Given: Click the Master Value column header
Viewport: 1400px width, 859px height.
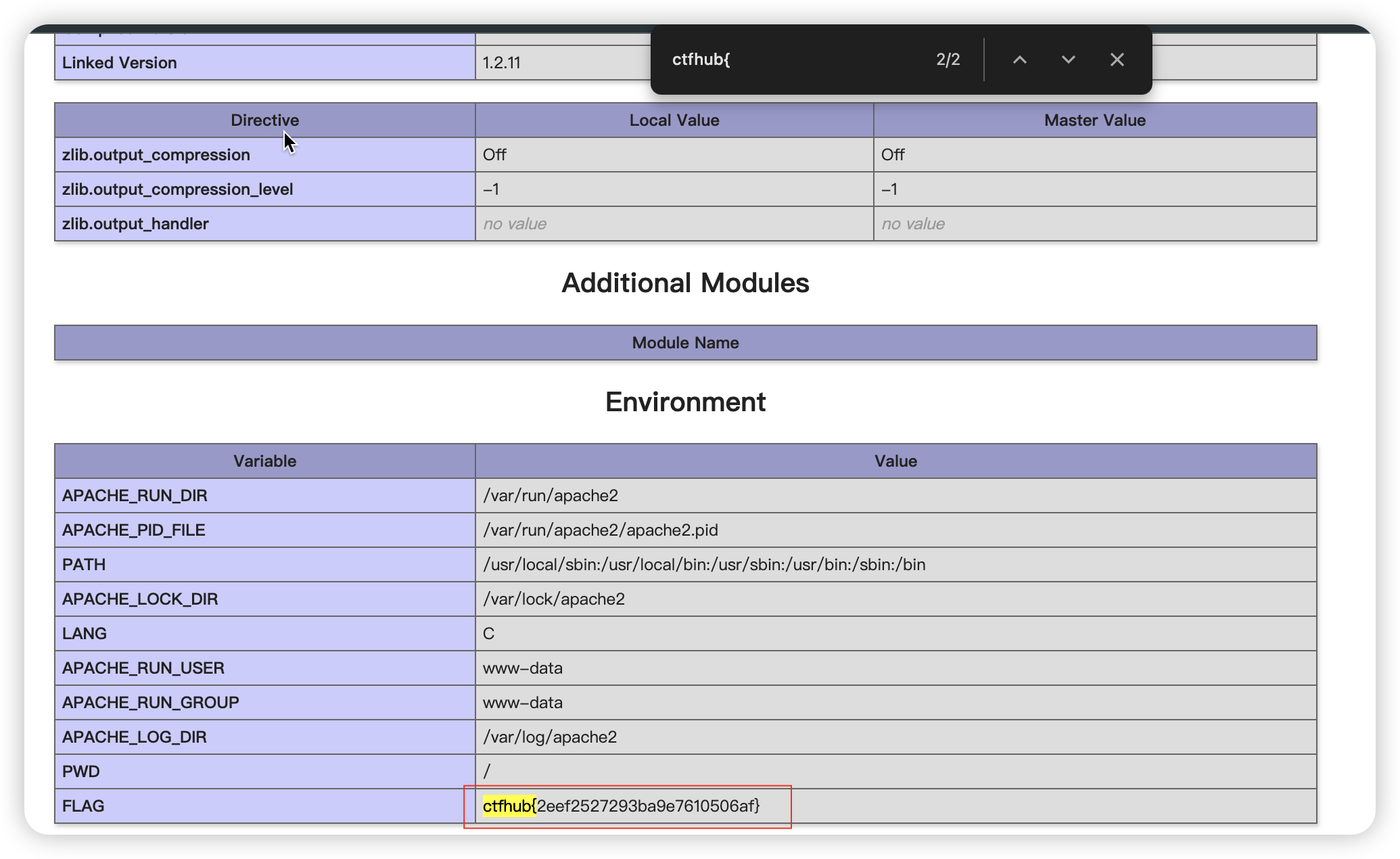Looking at the screenshot, I should [x=1095, y=120].
